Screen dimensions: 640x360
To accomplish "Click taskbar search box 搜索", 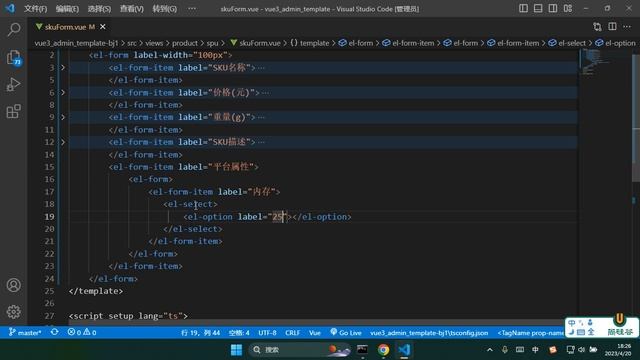I will [x=300, y=350].
